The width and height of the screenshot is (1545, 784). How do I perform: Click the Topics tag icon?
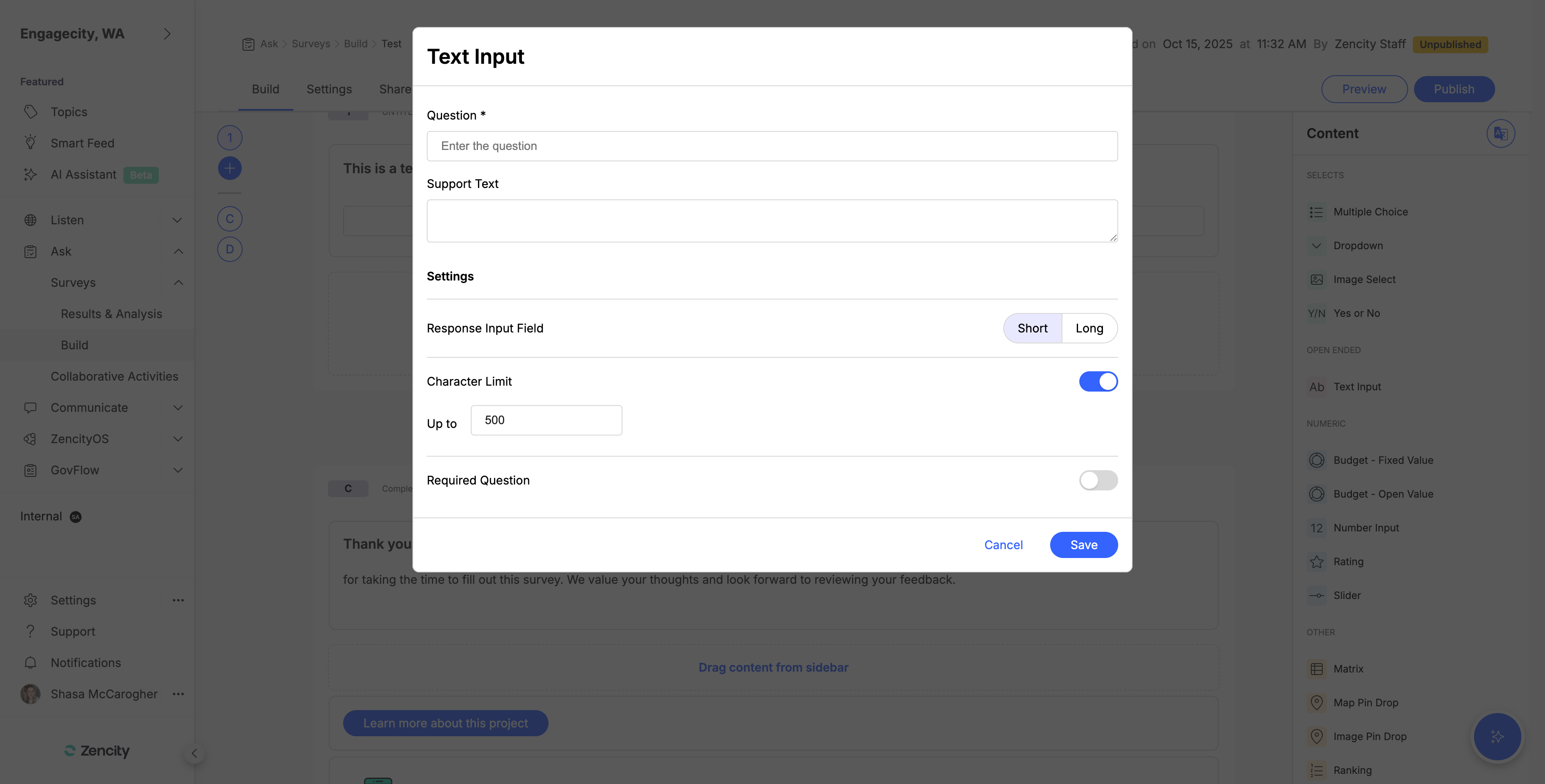[x=30, y=112]
